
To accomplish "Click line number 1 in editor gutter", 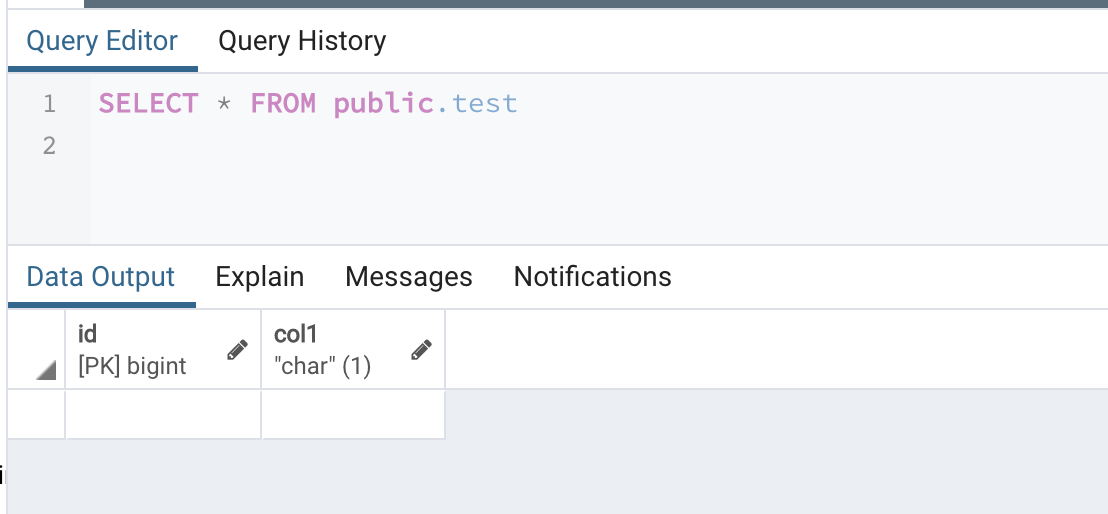I will [49, 104].
